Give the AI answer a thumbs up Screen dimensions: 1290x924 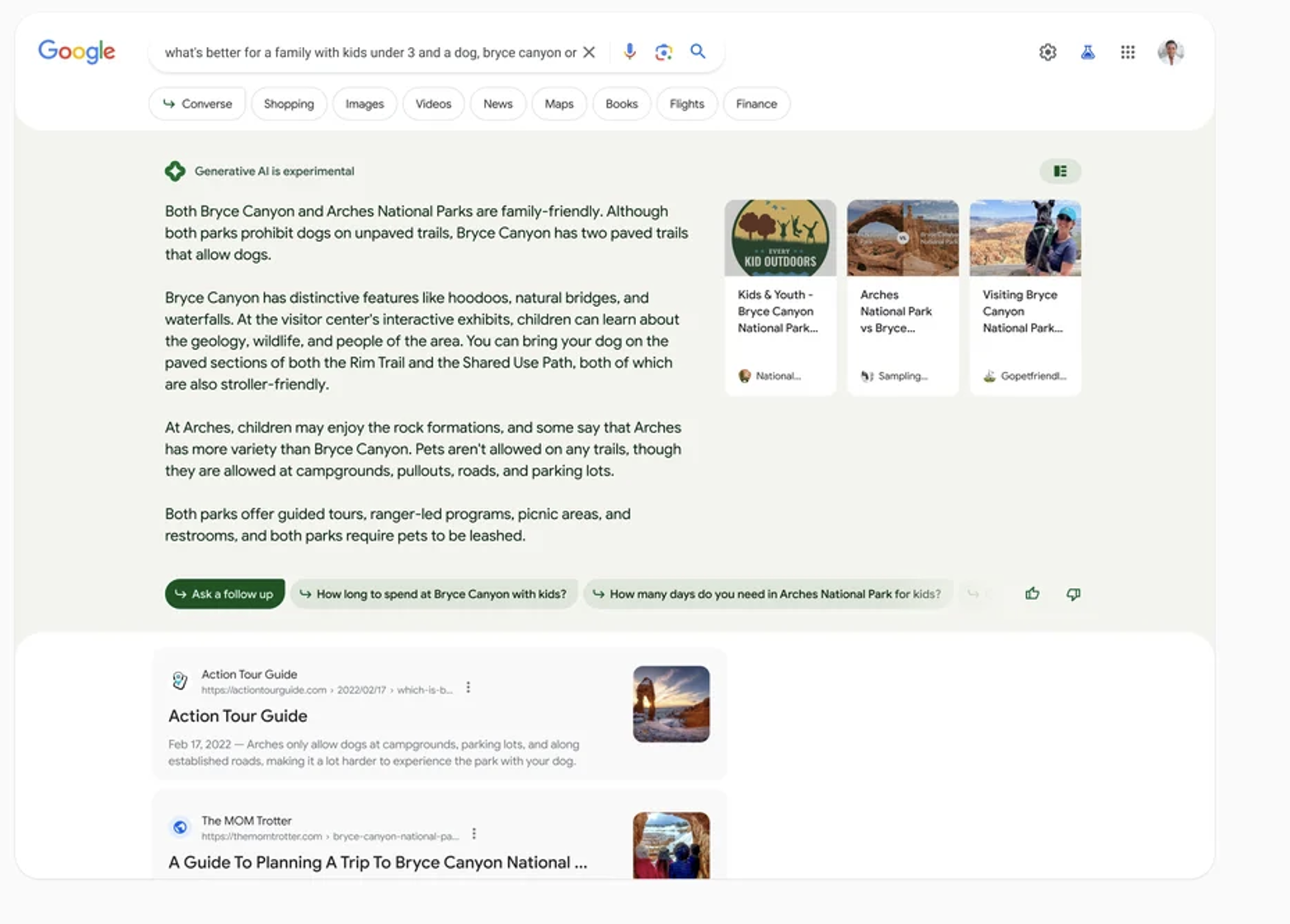(x=1032, y=593)
